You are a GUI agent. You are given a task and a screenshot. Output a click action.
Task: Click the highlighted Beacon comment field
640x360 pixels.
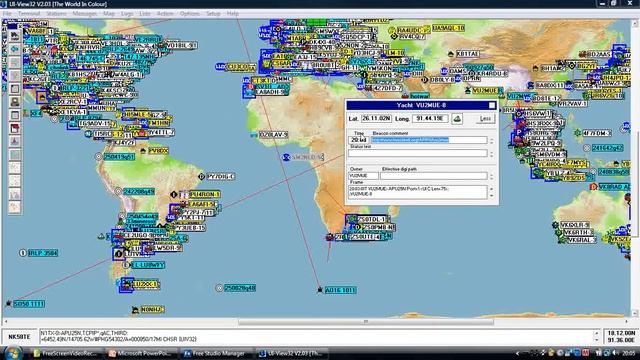(429, 140)
